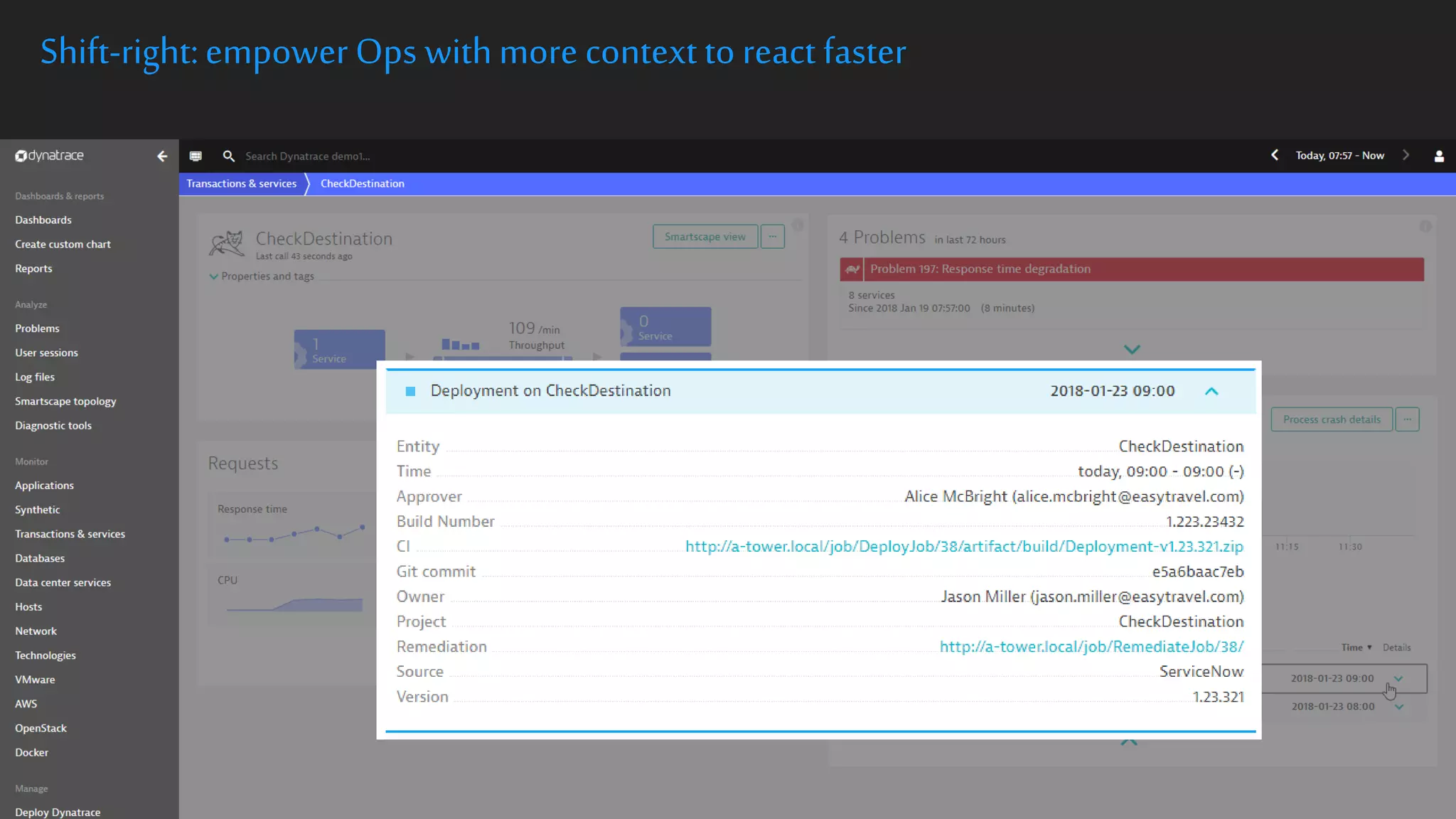The image size is (1456, 819).
Task: Click the Smartscape view button
Action: pyautogui.click(x=705, y=237)
